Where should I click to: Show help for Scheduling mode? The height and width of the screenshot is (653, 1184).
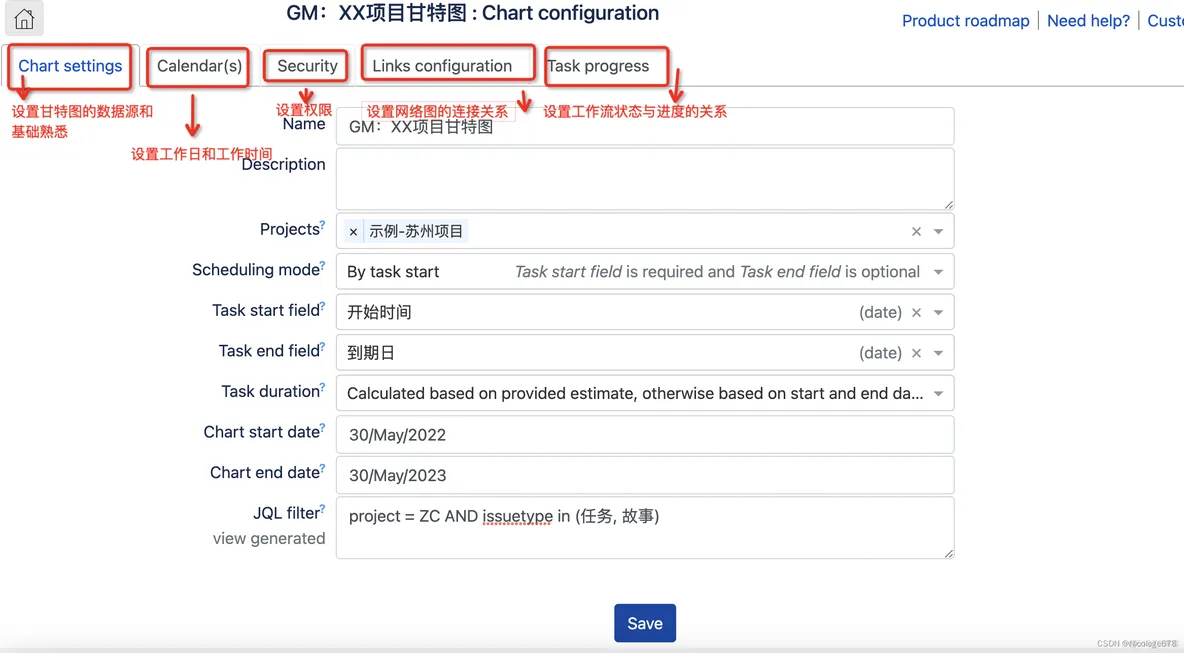(322, 265)
